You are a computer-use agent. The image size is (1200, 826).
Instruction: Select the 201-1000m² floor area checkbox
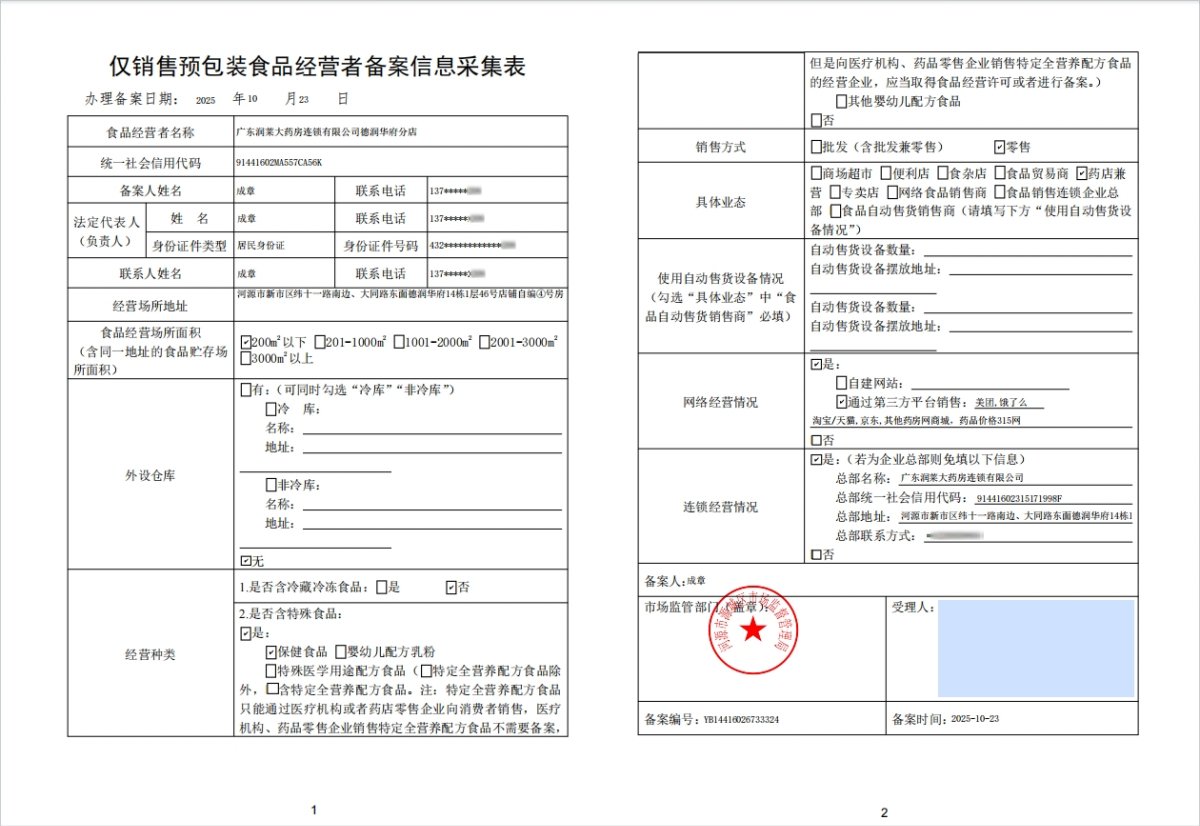click(x=319, y=341)
